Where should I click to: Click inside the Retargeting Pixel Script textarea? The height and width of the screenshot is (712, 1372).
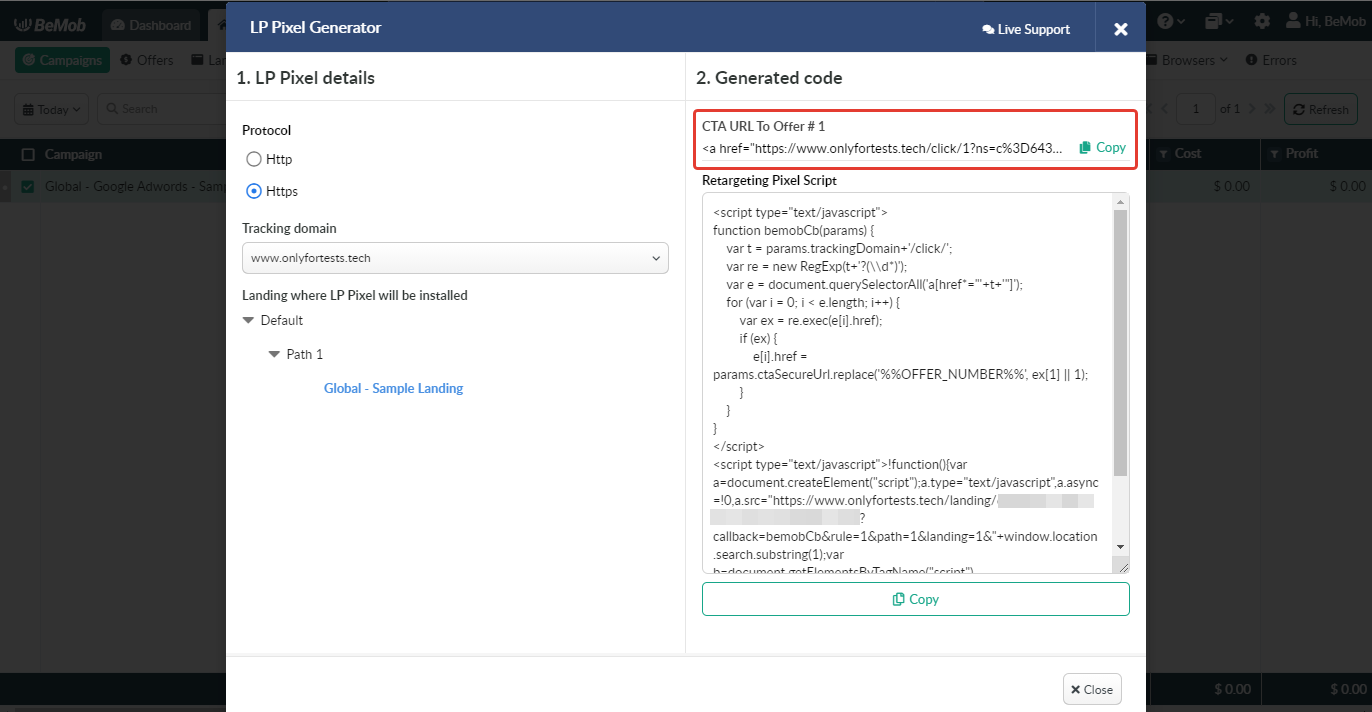(x=906, y=383)
